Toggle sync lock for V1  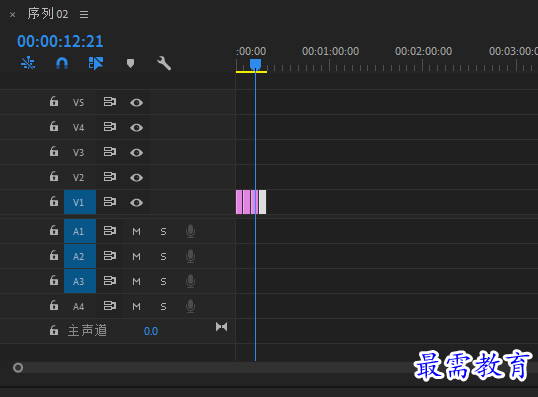(110, 202)
